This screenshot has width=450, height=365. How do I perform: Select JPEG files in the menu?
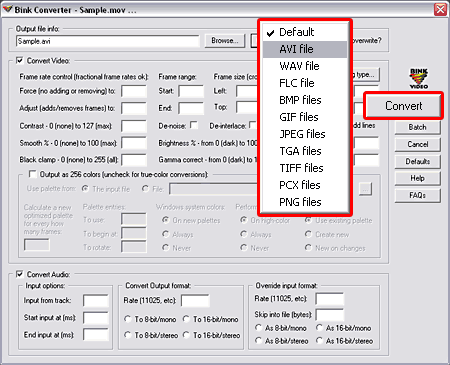[305, 134]
